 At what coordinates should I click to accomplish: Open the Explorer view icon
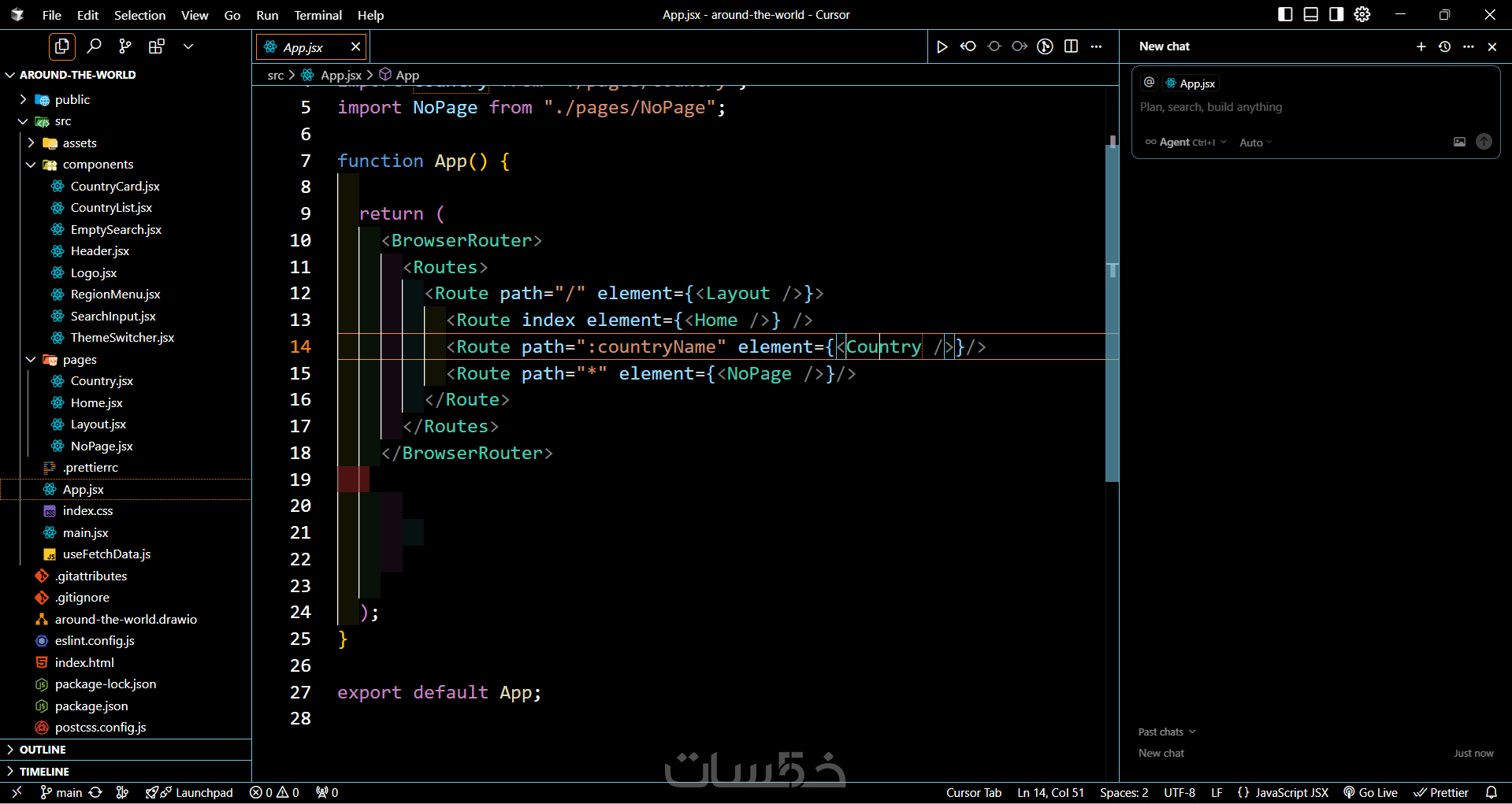point(62,46)
